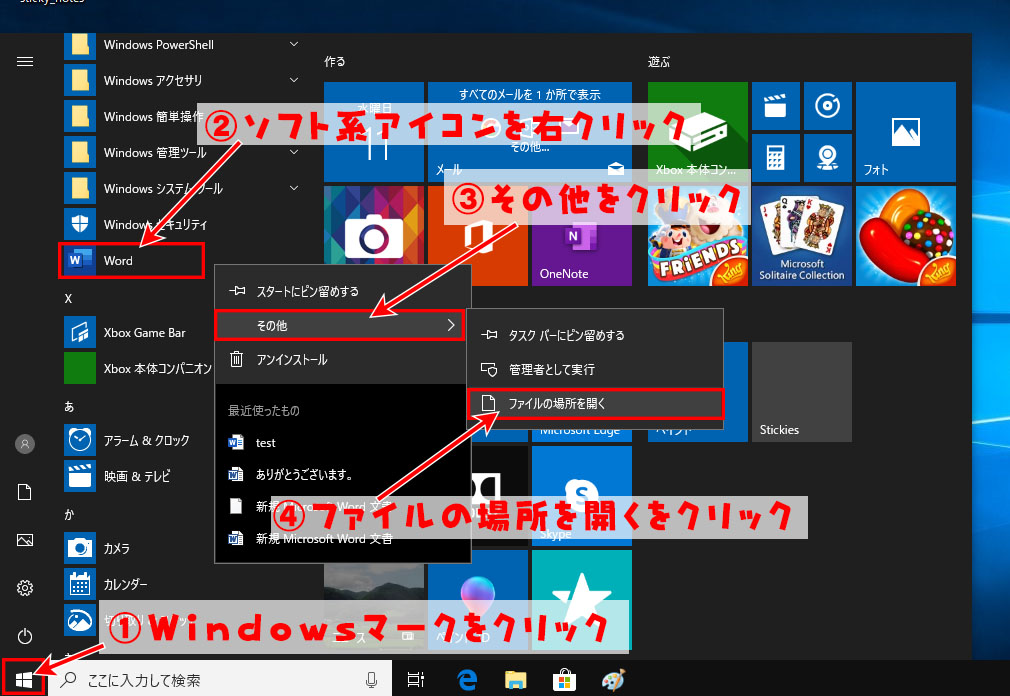Open the Calculator small tile
1010x696 pixels.
click(x=776, y=158)
